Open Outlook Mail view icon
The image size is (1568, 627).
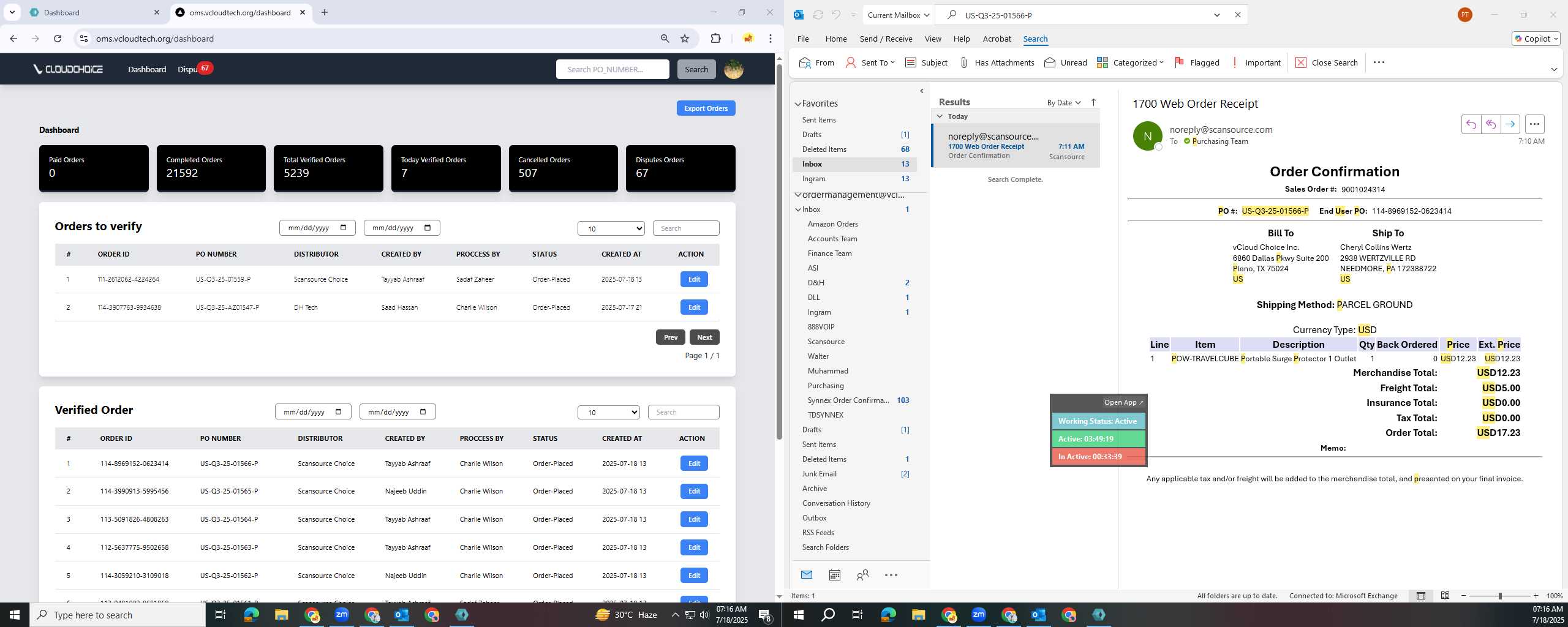pos(806,574)
